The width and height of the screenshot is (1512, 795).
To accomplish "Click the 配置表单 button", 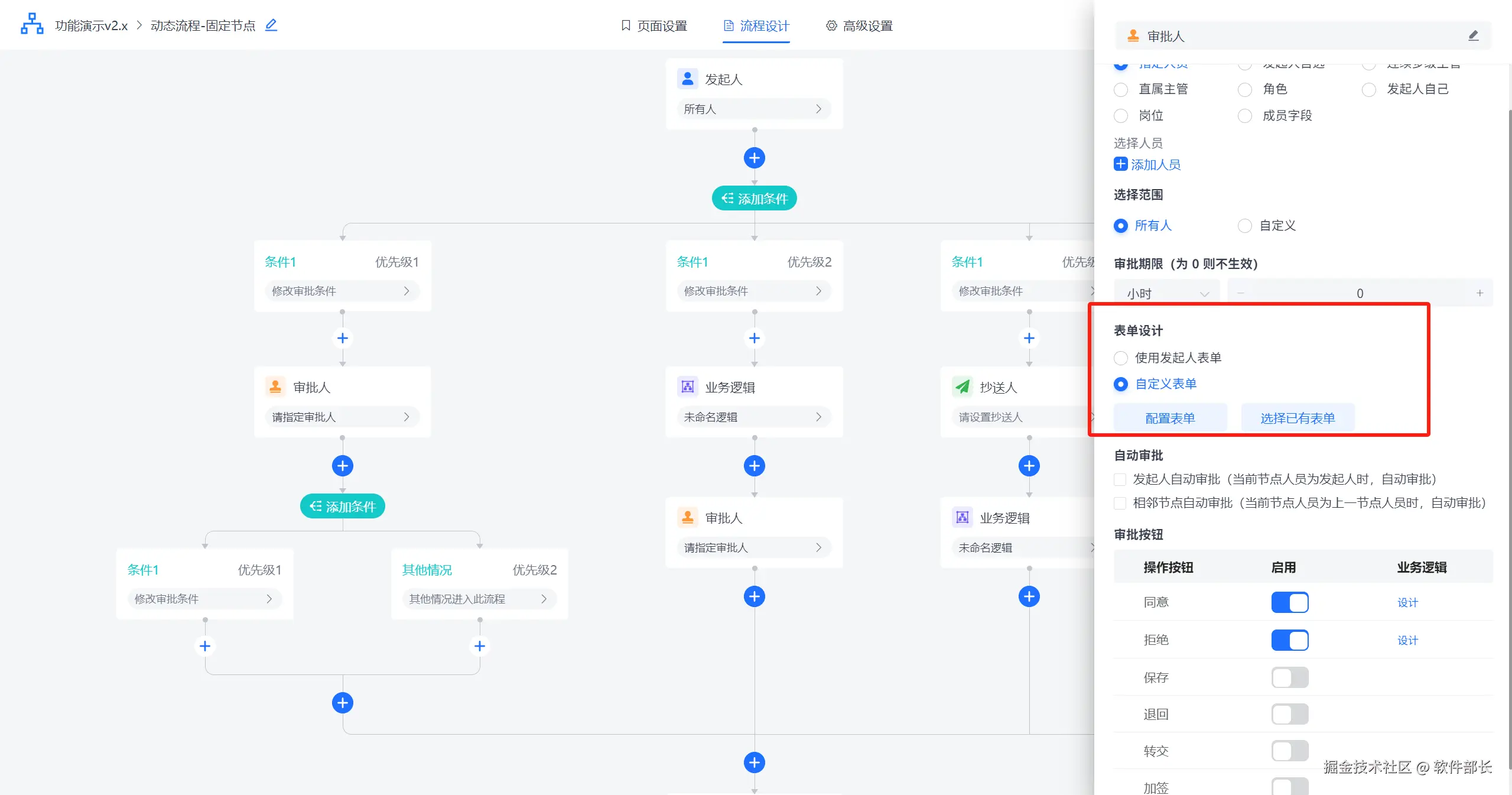I will tap(1170, 418).
